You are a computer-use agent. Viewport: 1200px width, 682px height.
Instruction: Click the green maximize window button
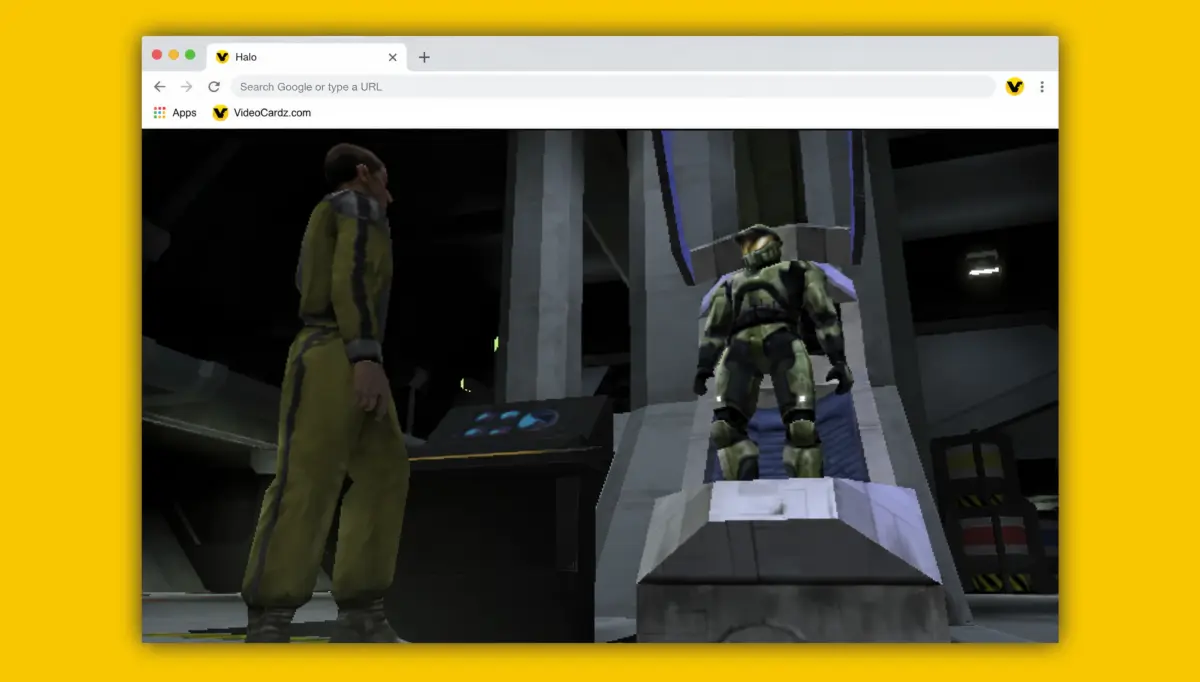(x=190, y=55)
